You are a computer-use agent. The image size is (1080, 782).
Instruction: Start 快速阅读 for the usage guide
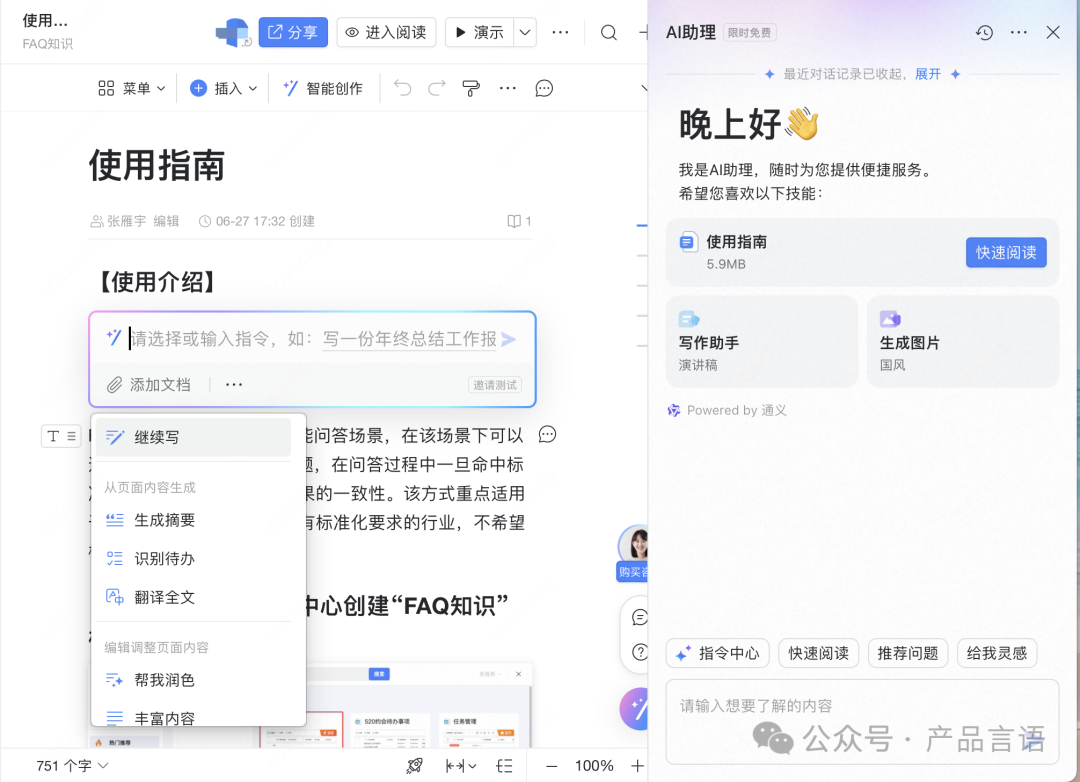(1006, 252)
